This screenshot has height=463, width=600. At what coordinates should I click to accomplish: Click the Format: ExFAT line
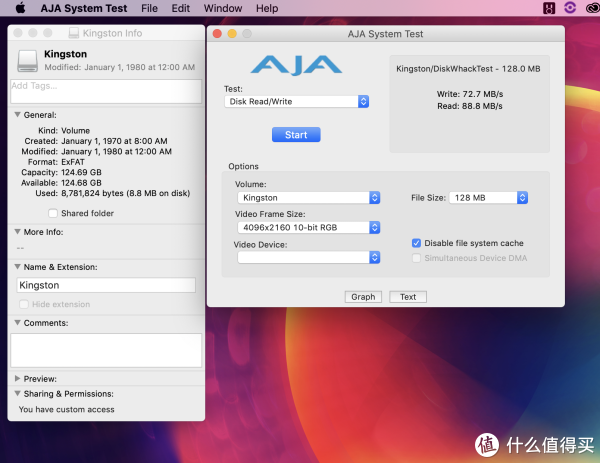(56, 162)
